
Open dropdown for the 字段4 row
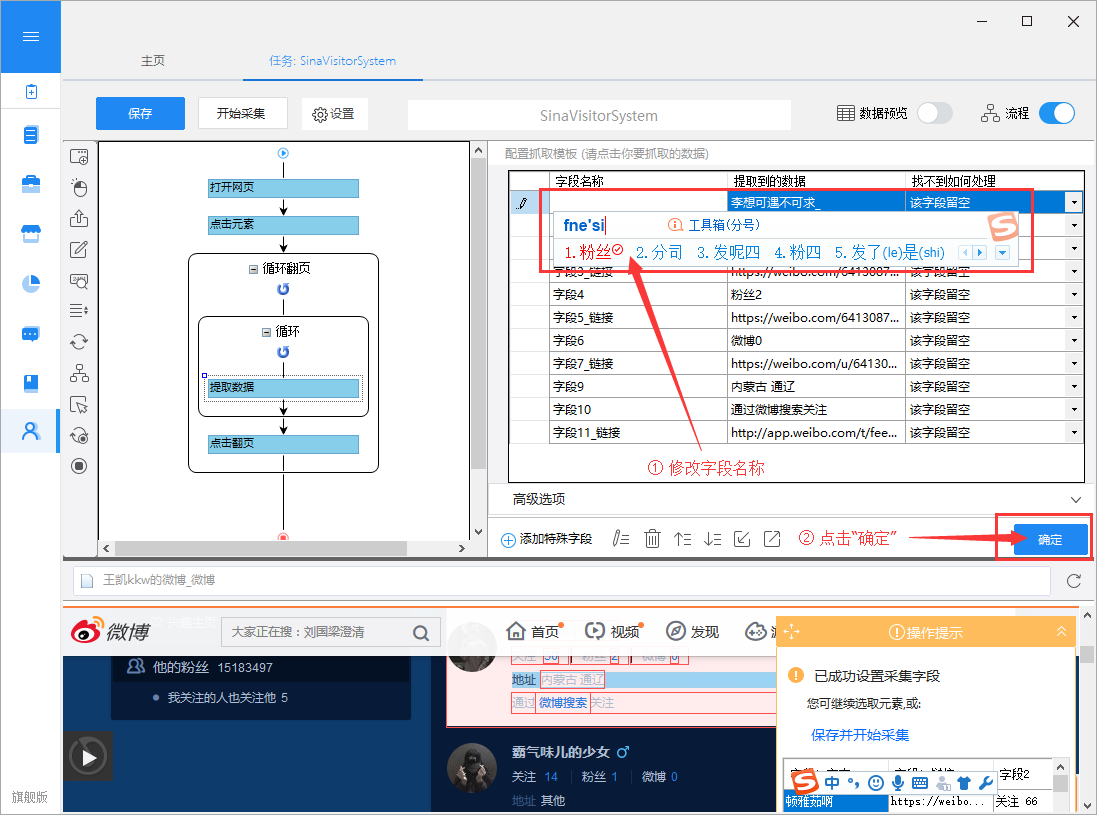coord(1075,295)
